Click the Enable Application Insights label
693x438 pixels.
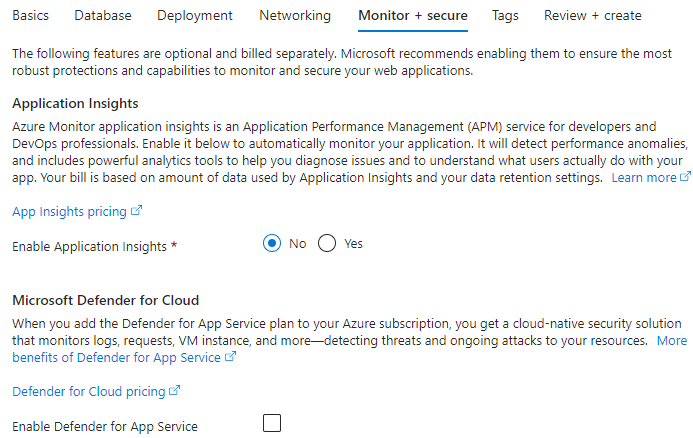point(89,246)
